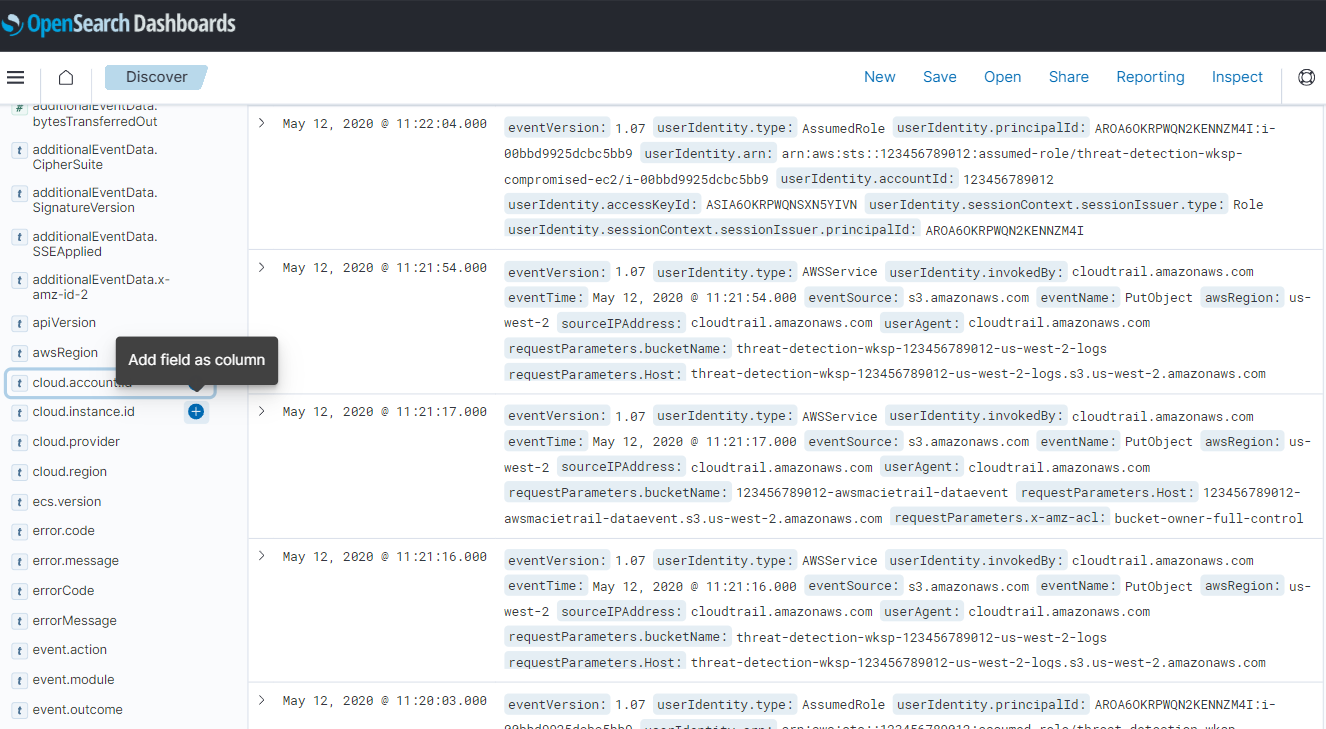
Task: Select the Discover breadcrumb
Action: (156, 77)
